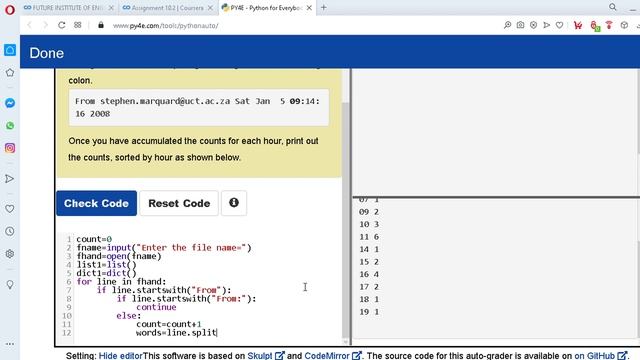
Task: Add page to bookmarks with heart icon
Action: 560,25
